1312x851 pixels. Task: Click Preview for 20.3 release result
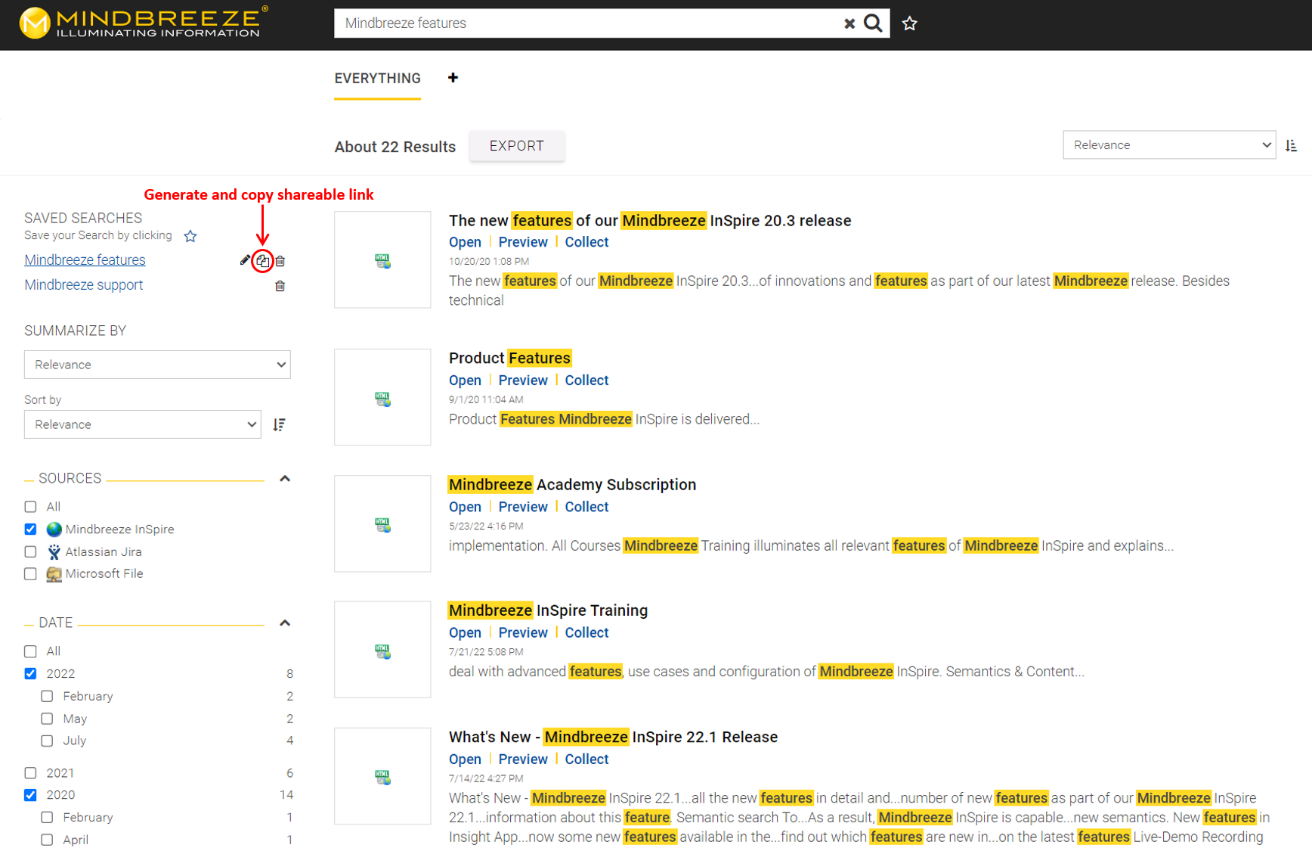523,242
